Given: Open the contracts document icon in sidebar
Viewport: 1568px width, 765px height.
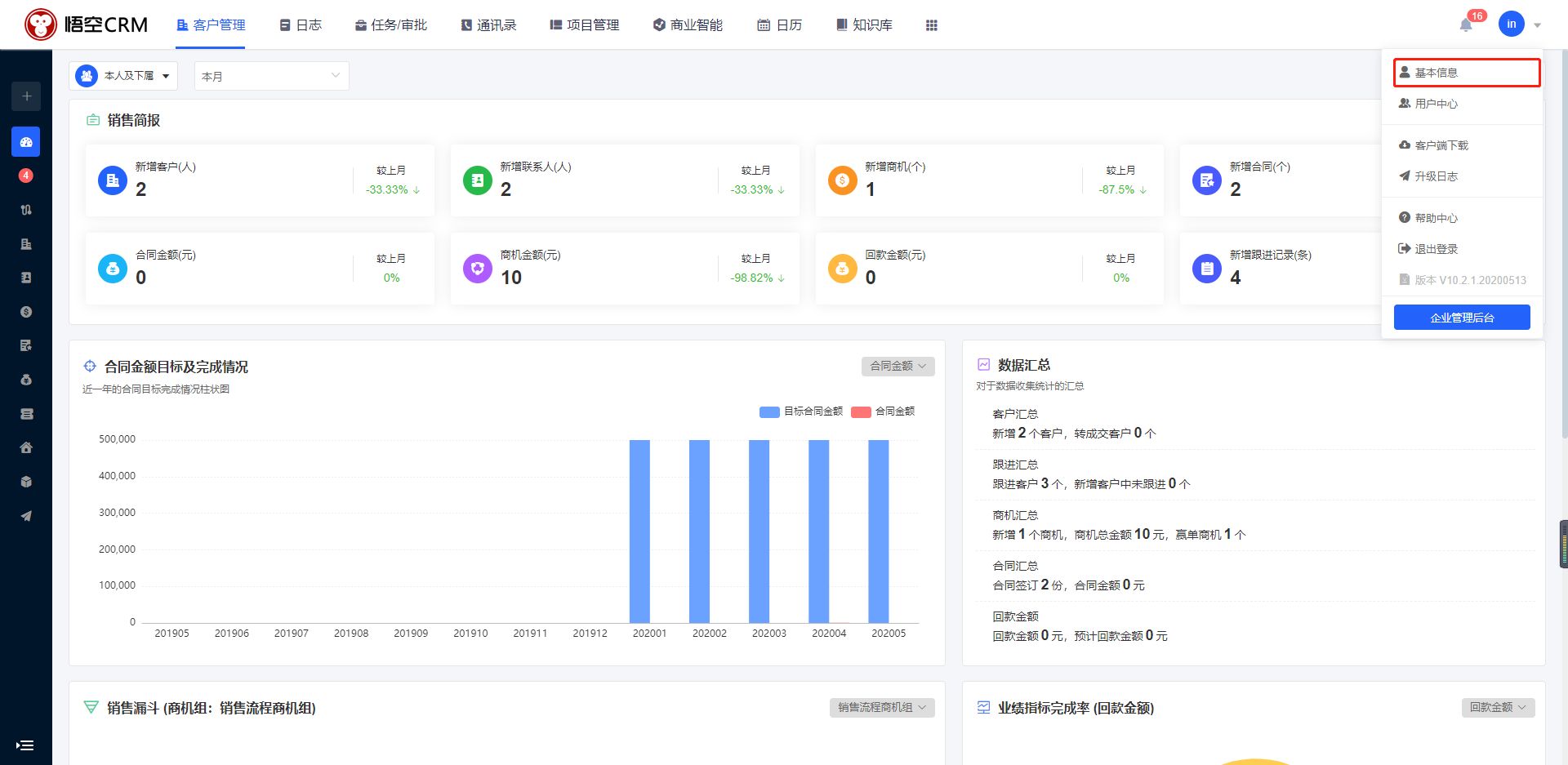Looking at the screenshot, I should point(26,345).
